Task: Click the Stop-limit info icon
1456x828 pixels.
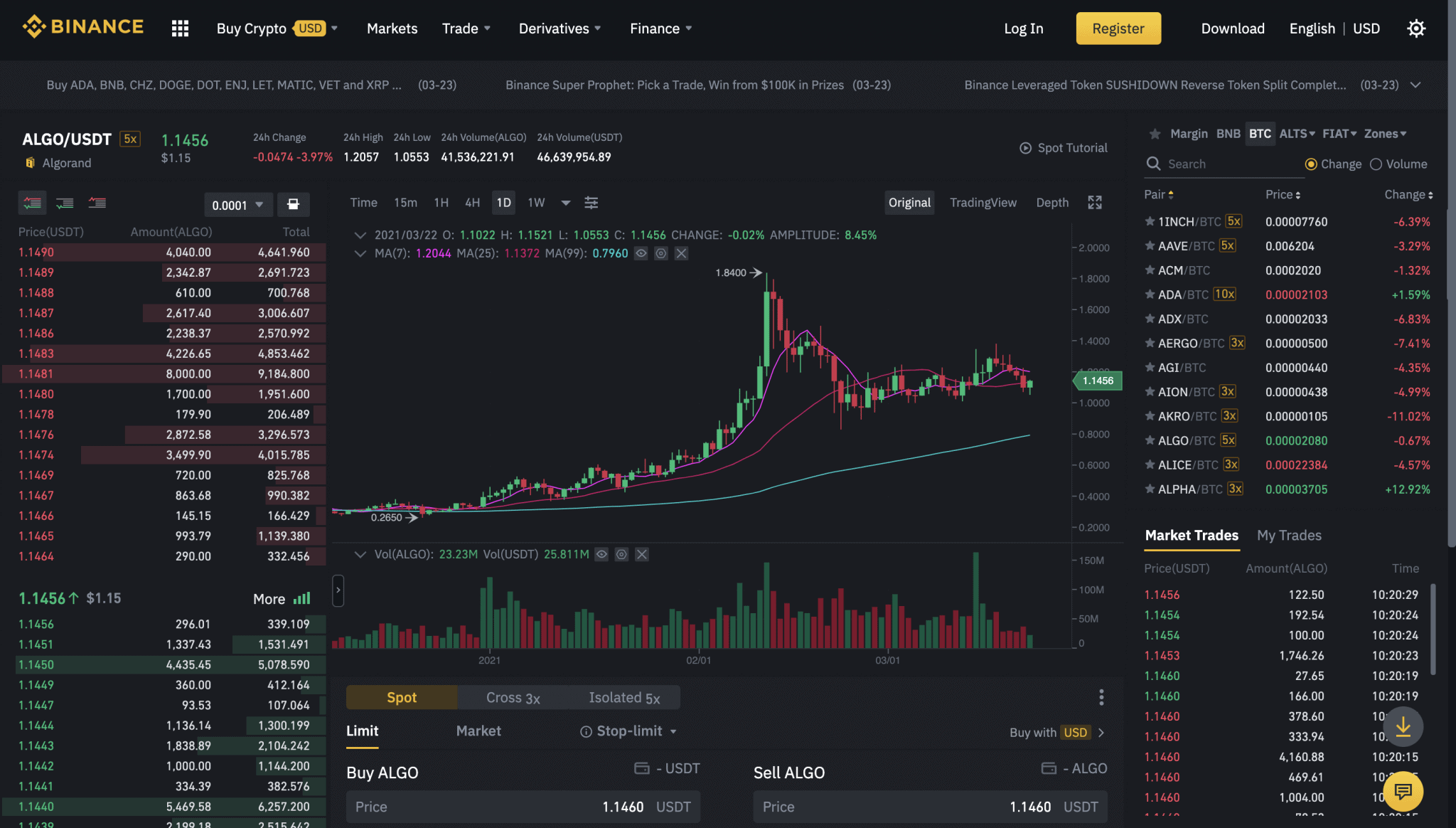Action: pyautogui.click(x=586, y=731)
